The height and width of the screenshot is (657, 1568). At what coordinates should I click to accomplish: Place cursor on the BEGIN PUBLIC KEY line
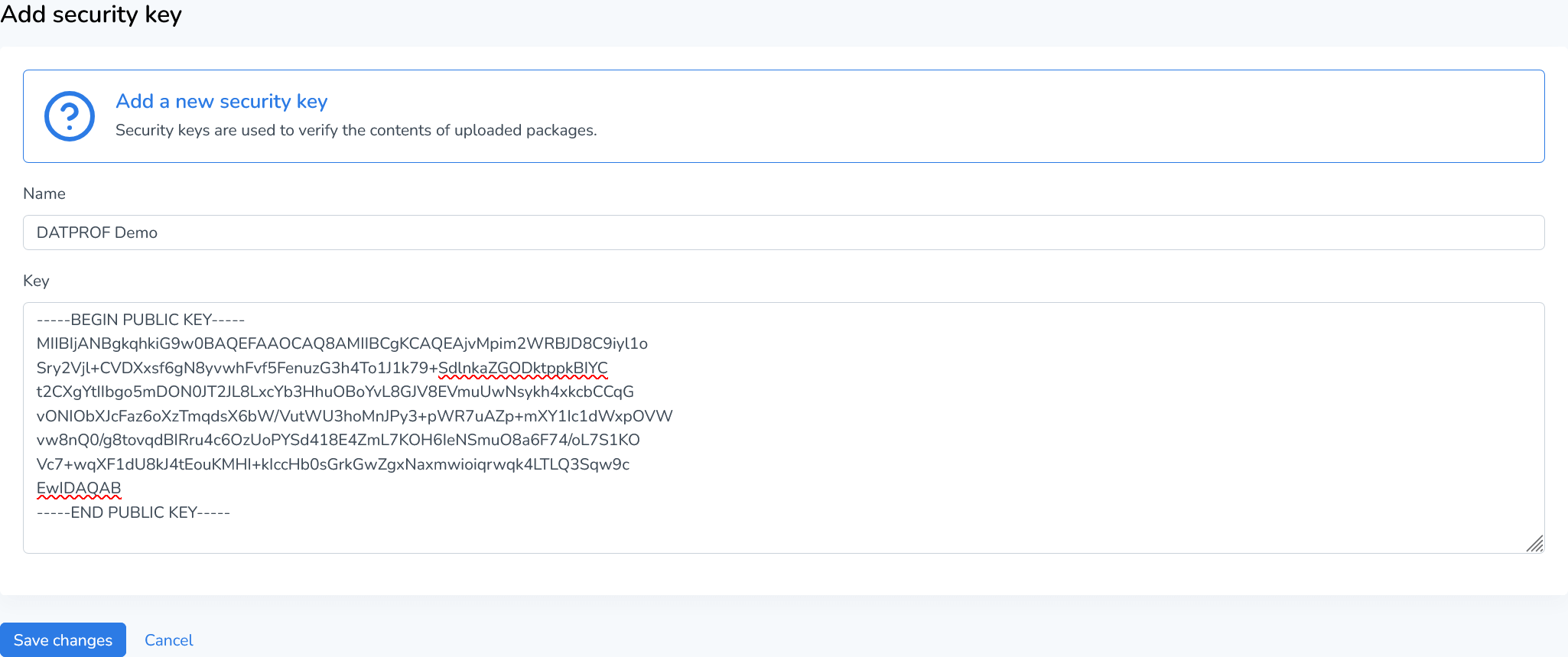pos(141,320)
